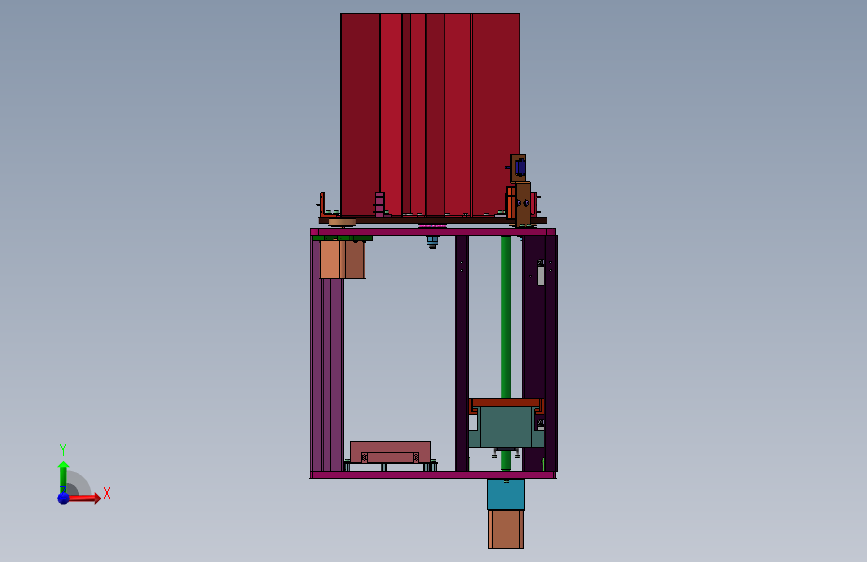Select the magenta top frame plate
The width and height of the screenshot is (867, 562).
coord(432,232)
